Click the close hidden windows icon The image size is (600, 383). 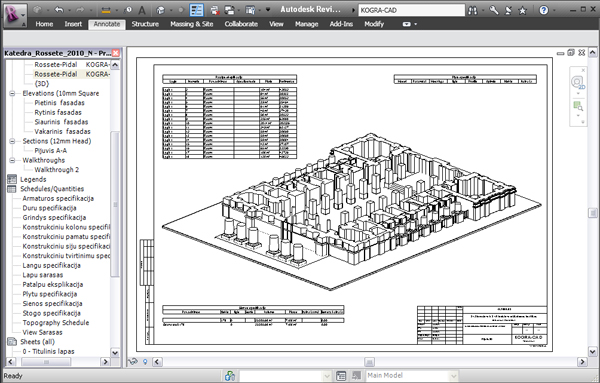point(215,10)
